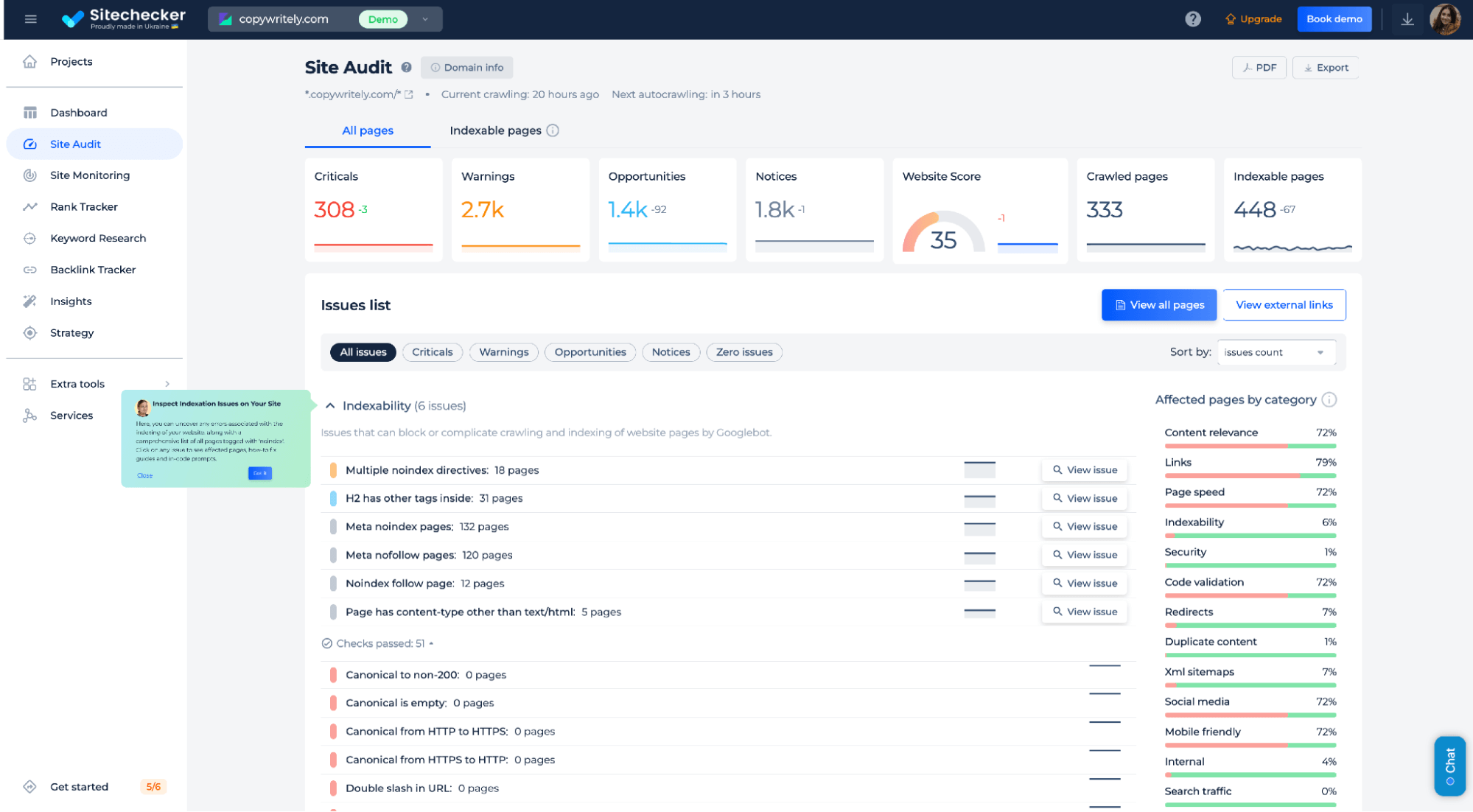Open the Backlink Tracker

click(x=92, y=269)
